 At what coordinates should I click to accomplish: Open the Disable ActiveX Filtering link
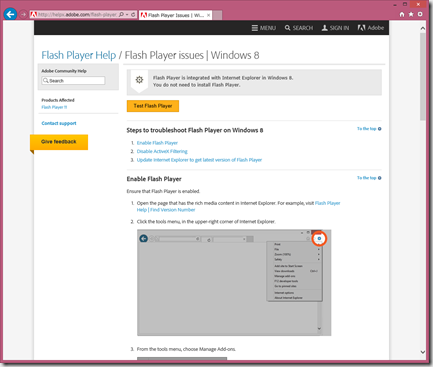(162, 151)
